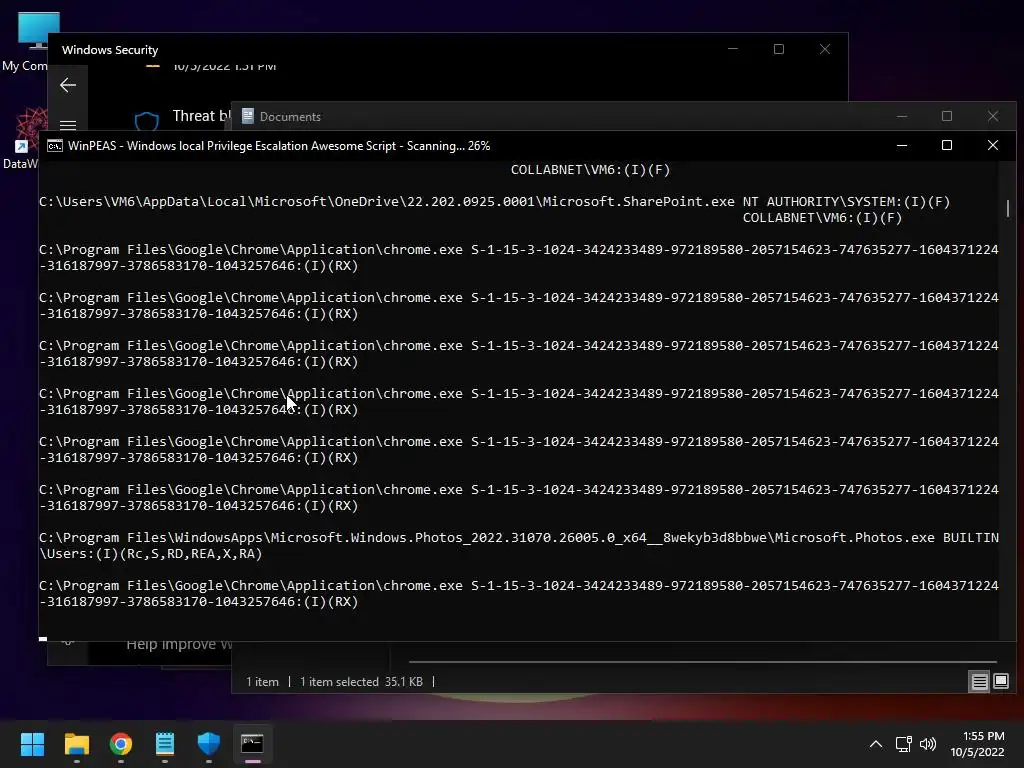This screenshot has height=768, width=1024.
Task: Select the command prompt taskbar icon
Action: 252,744
